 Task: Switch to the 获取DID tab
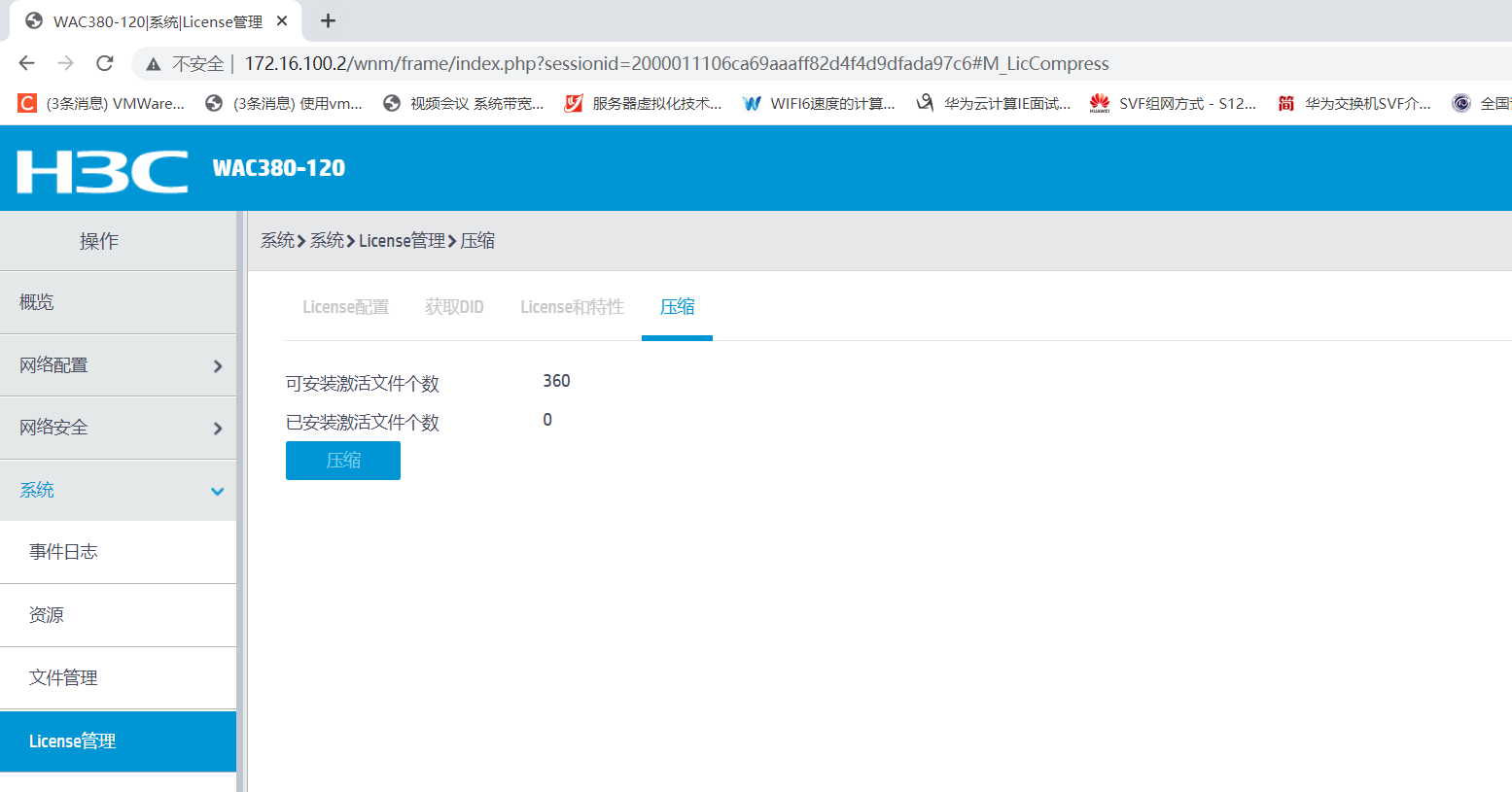[x=454, y=307]
